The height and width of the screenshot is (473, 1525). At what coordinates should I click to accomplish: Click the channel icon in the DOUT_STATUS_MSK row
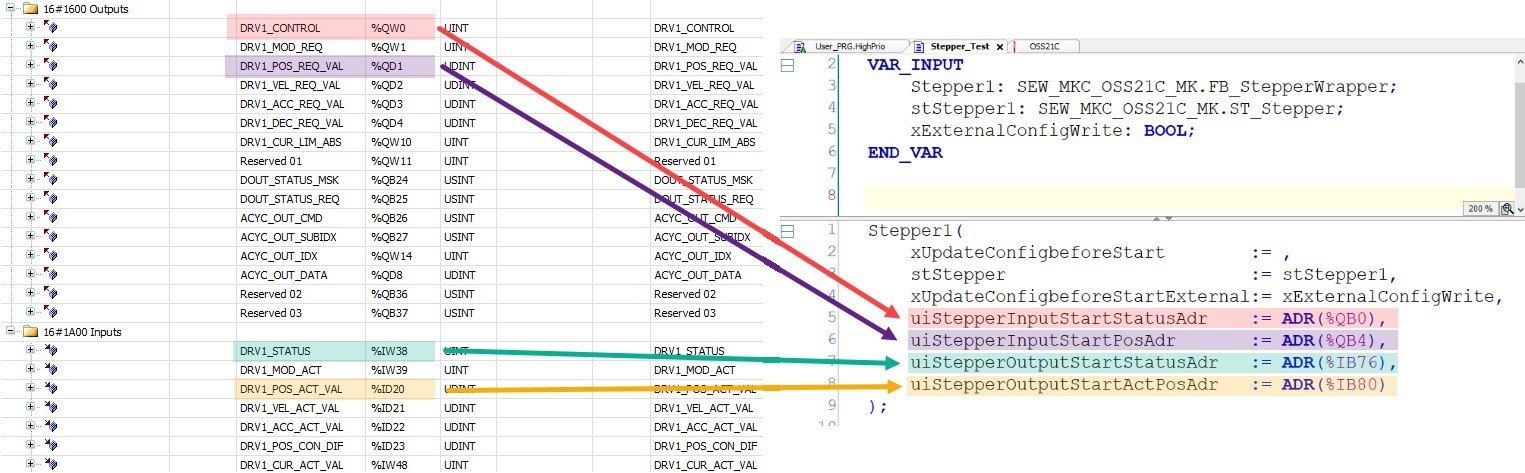point(50,180)
